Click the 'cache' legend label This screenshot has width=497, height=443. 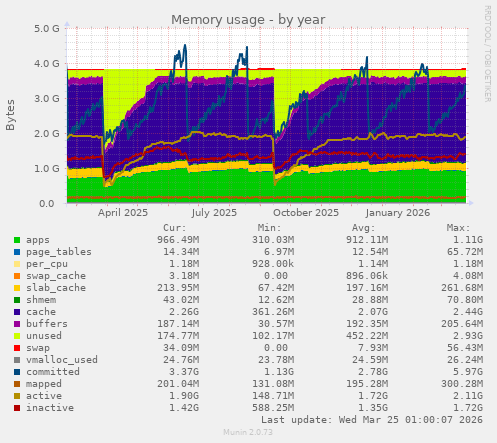pyautogui.click(x=41, y=312)
